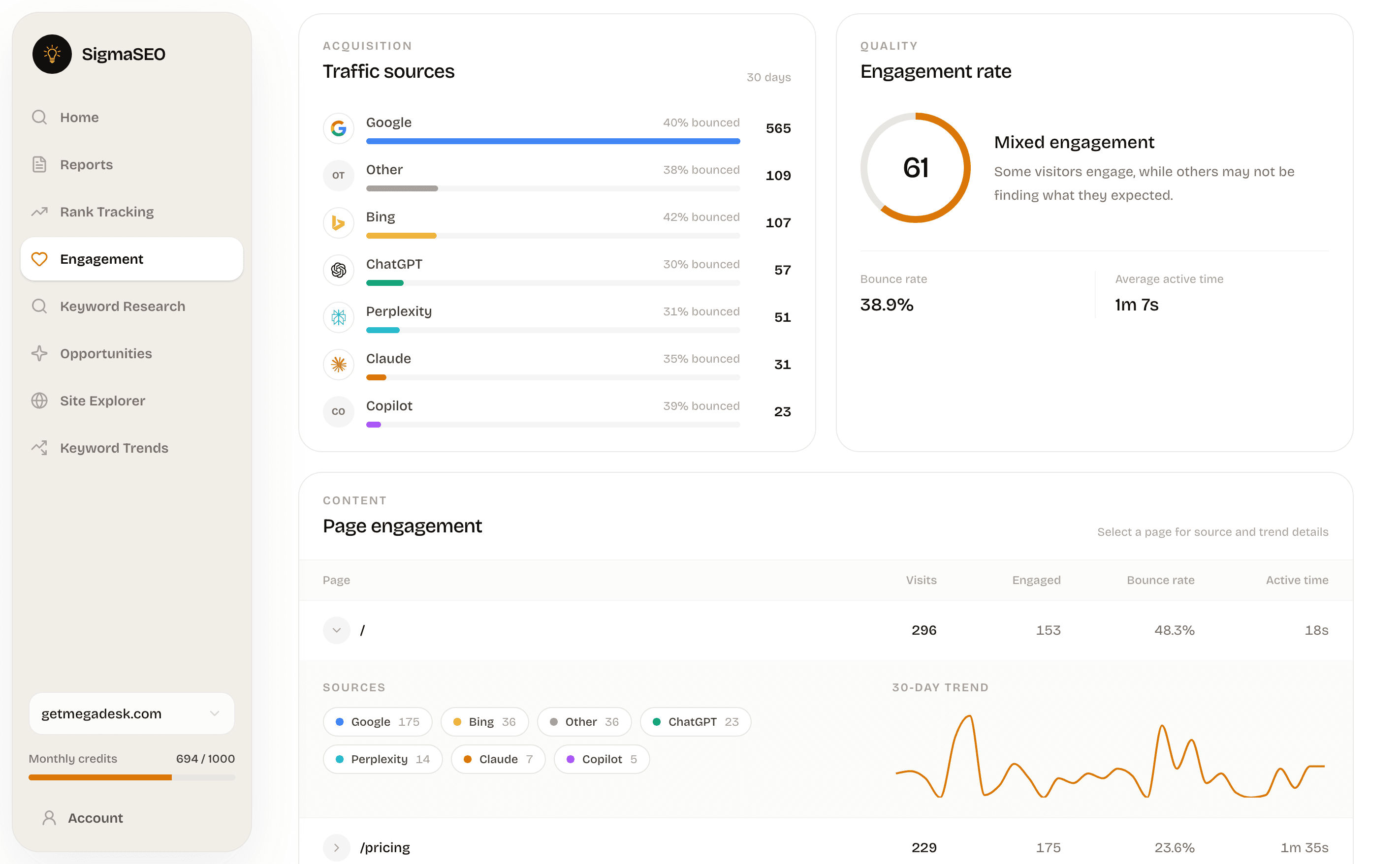Click the 48.3% bounce rate cell
Viewport: 1400px width, 864px height.
point(1174,630)
